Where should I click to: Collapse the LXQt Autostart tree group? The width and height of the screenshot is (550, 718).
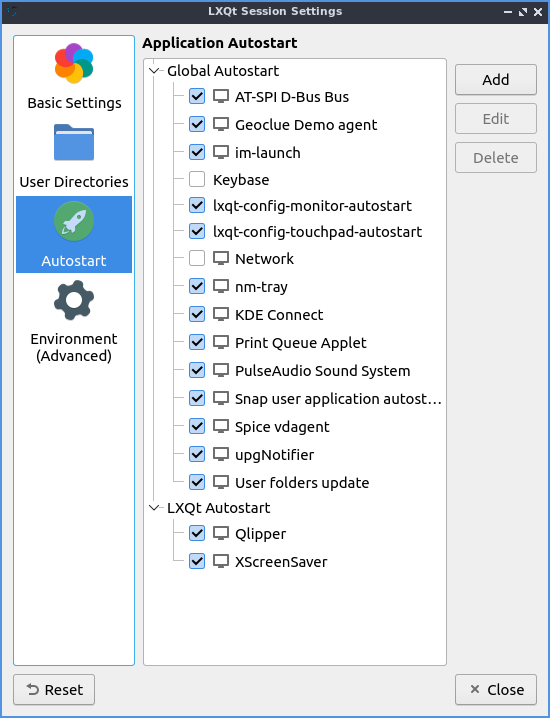[154, 508]
